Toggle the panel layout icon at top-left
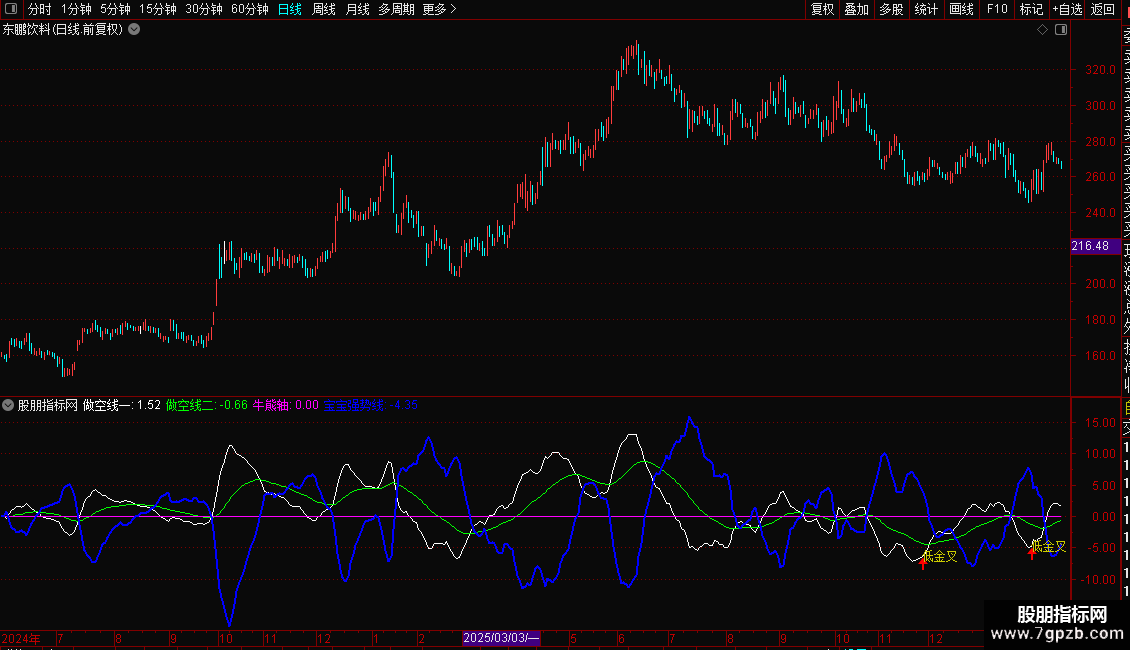The width and height of the screenshot is (1130, 650). point(11,9)
